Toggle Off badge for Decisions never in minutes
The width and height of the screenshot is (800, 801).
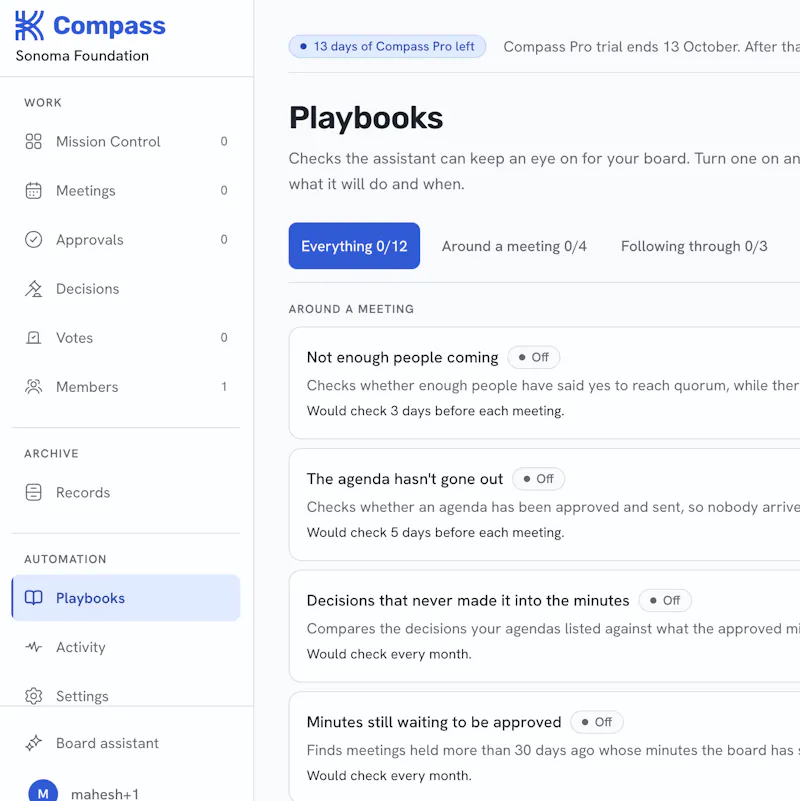point(665,600)
